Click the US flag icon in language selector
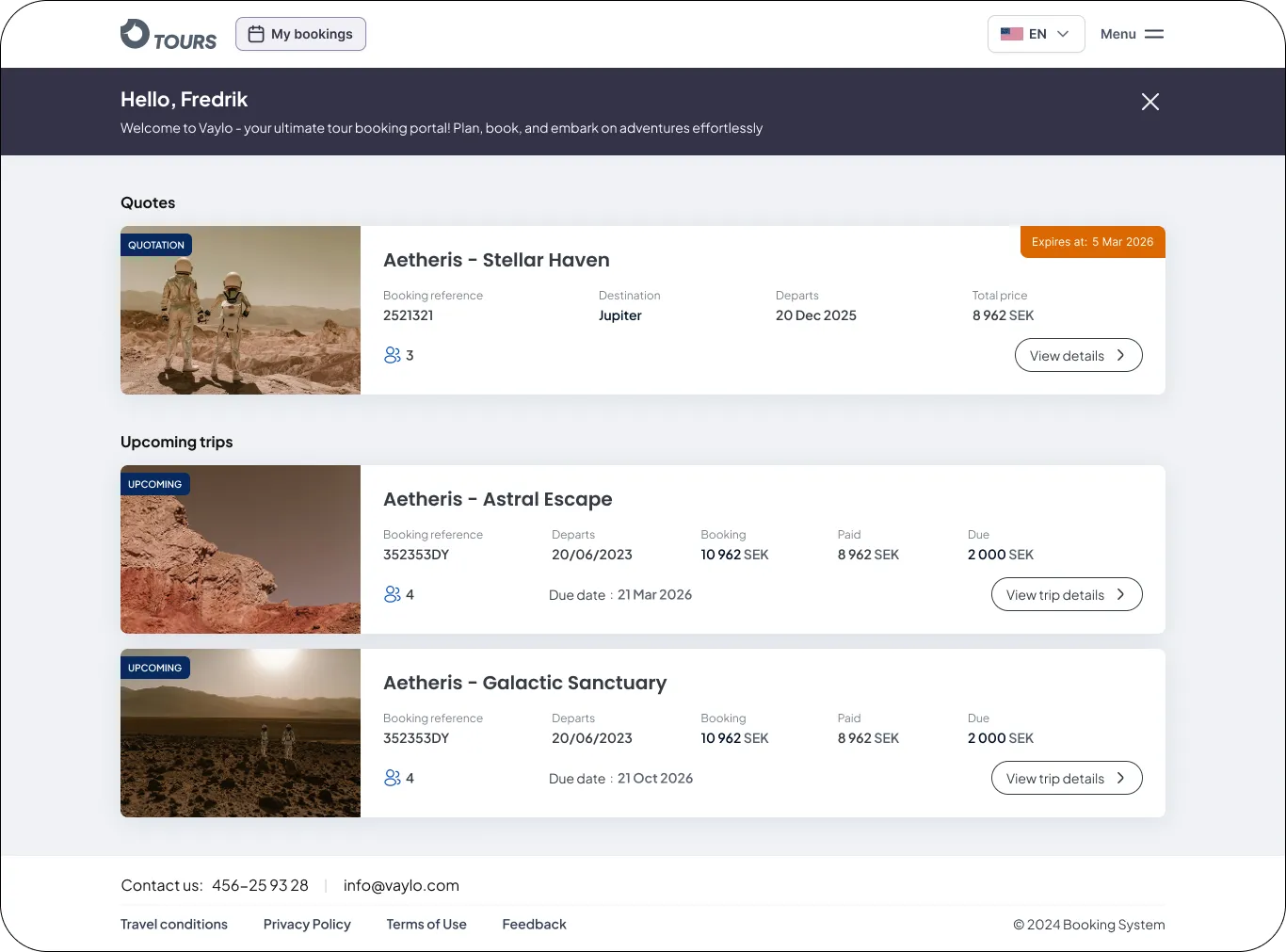 [x=1011, y=33]
